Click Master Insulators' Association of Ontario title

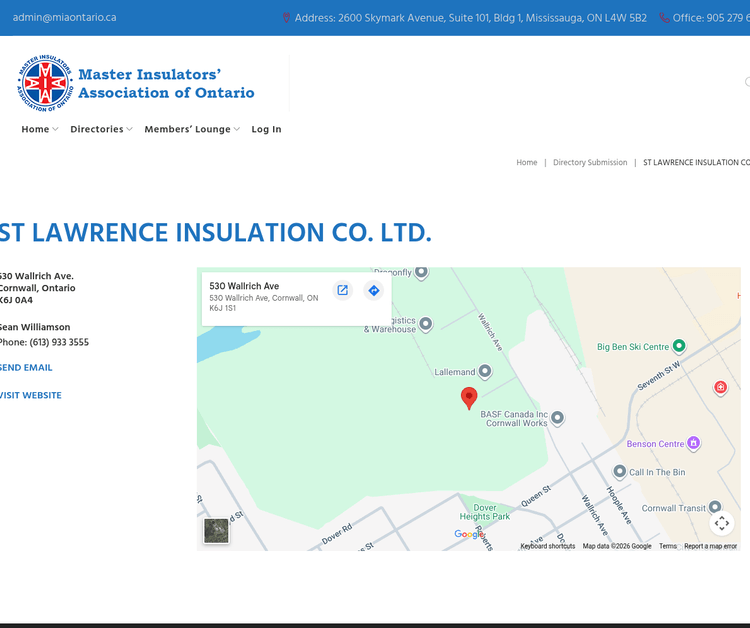(x=166, y=83)
